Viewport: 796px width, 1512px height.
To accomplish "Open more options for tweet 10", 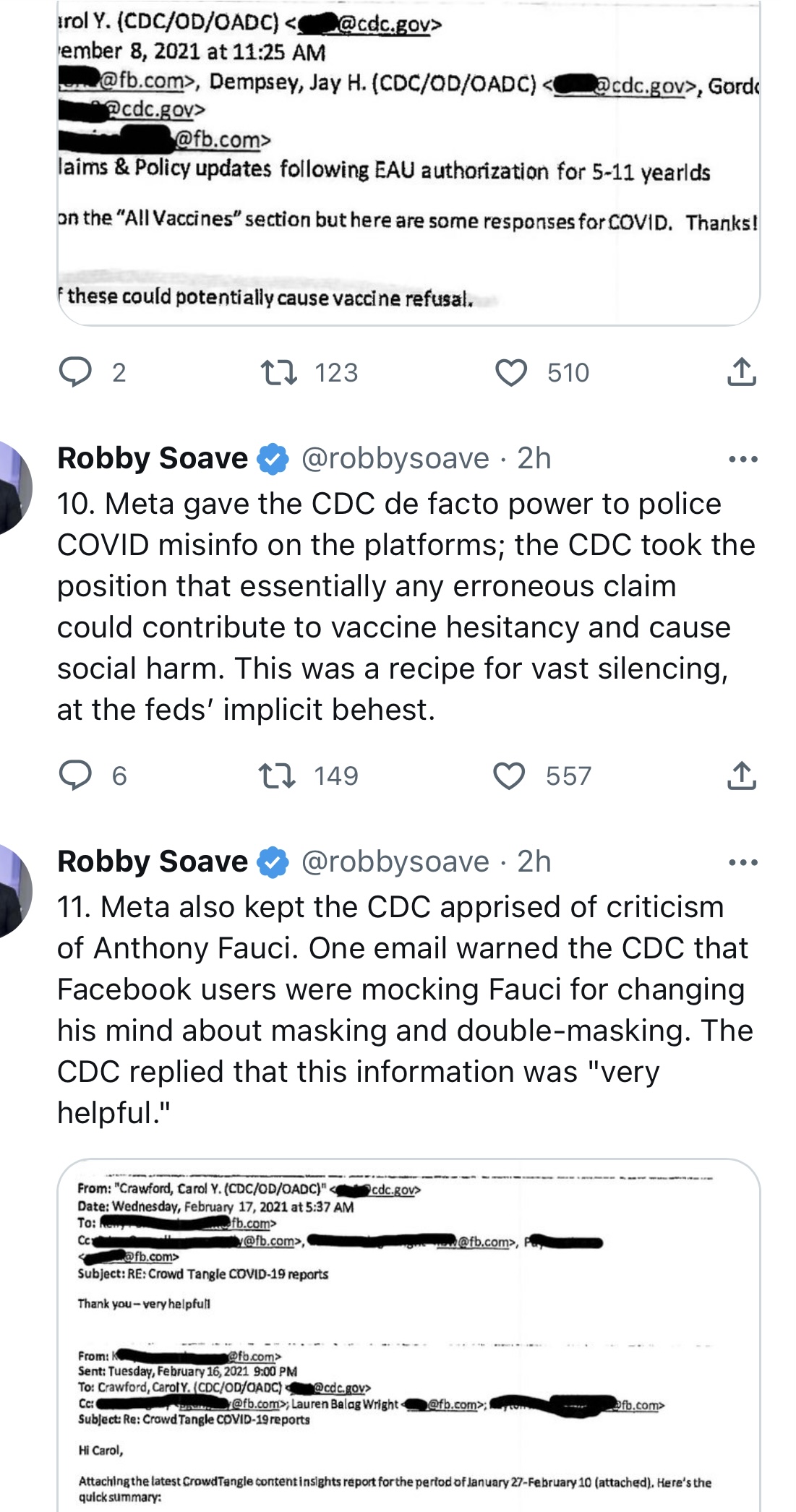I will [743, 459].
